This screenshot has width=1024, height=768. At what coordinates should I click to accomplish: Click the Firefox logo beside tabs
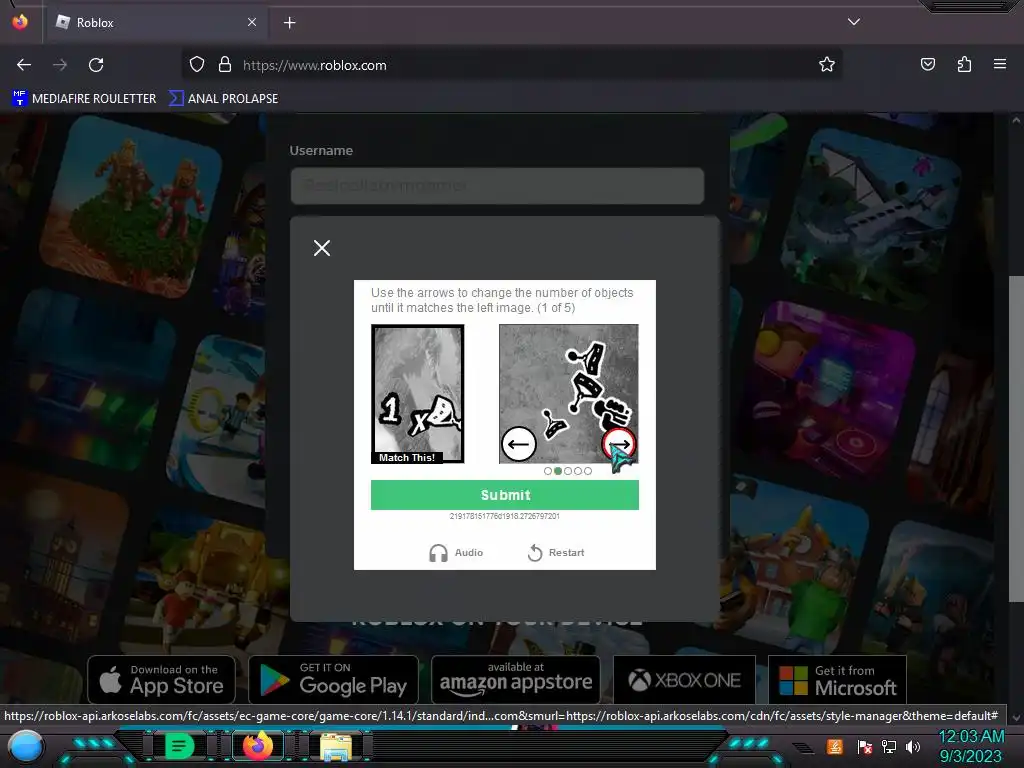pos(20,22)
